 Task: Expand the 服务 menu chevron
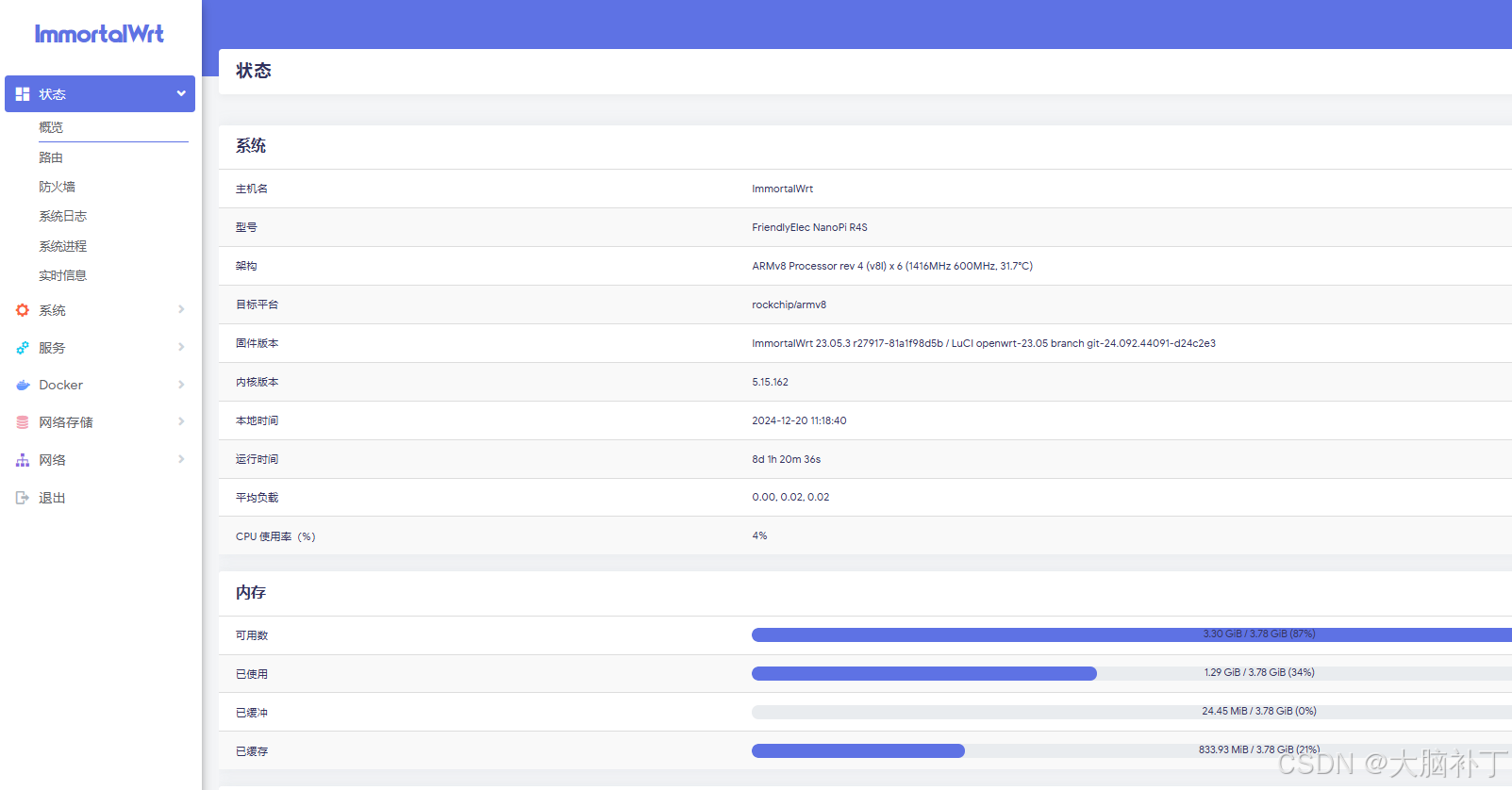[181, 347]
